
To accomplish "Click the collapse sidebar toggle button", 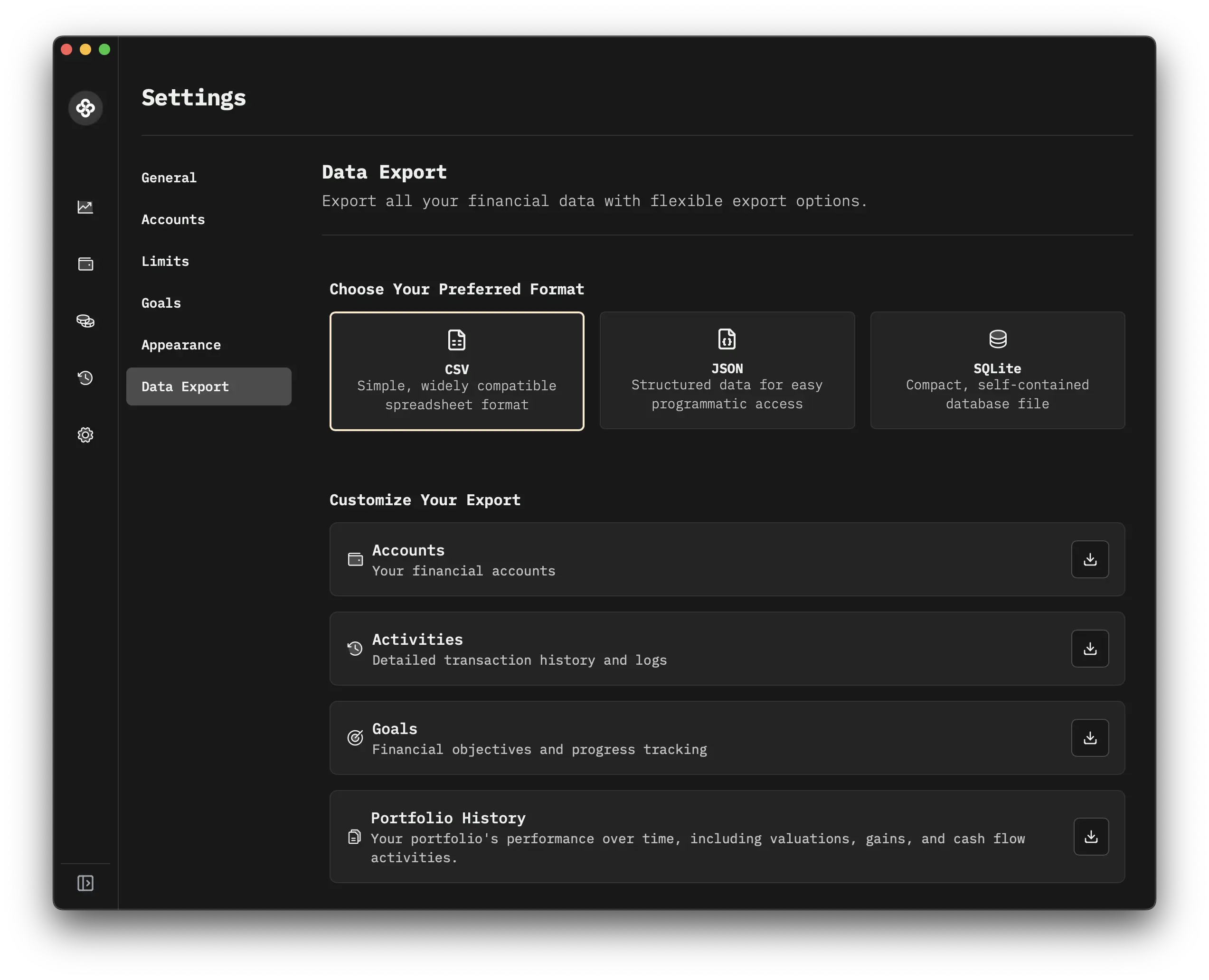I will click(86, 882).
